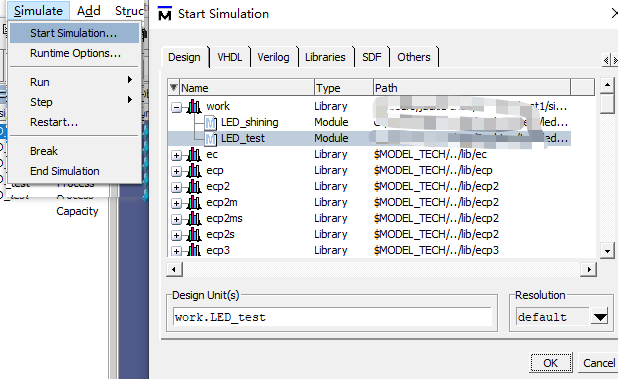Click list scrollbar down arrow

607,251
